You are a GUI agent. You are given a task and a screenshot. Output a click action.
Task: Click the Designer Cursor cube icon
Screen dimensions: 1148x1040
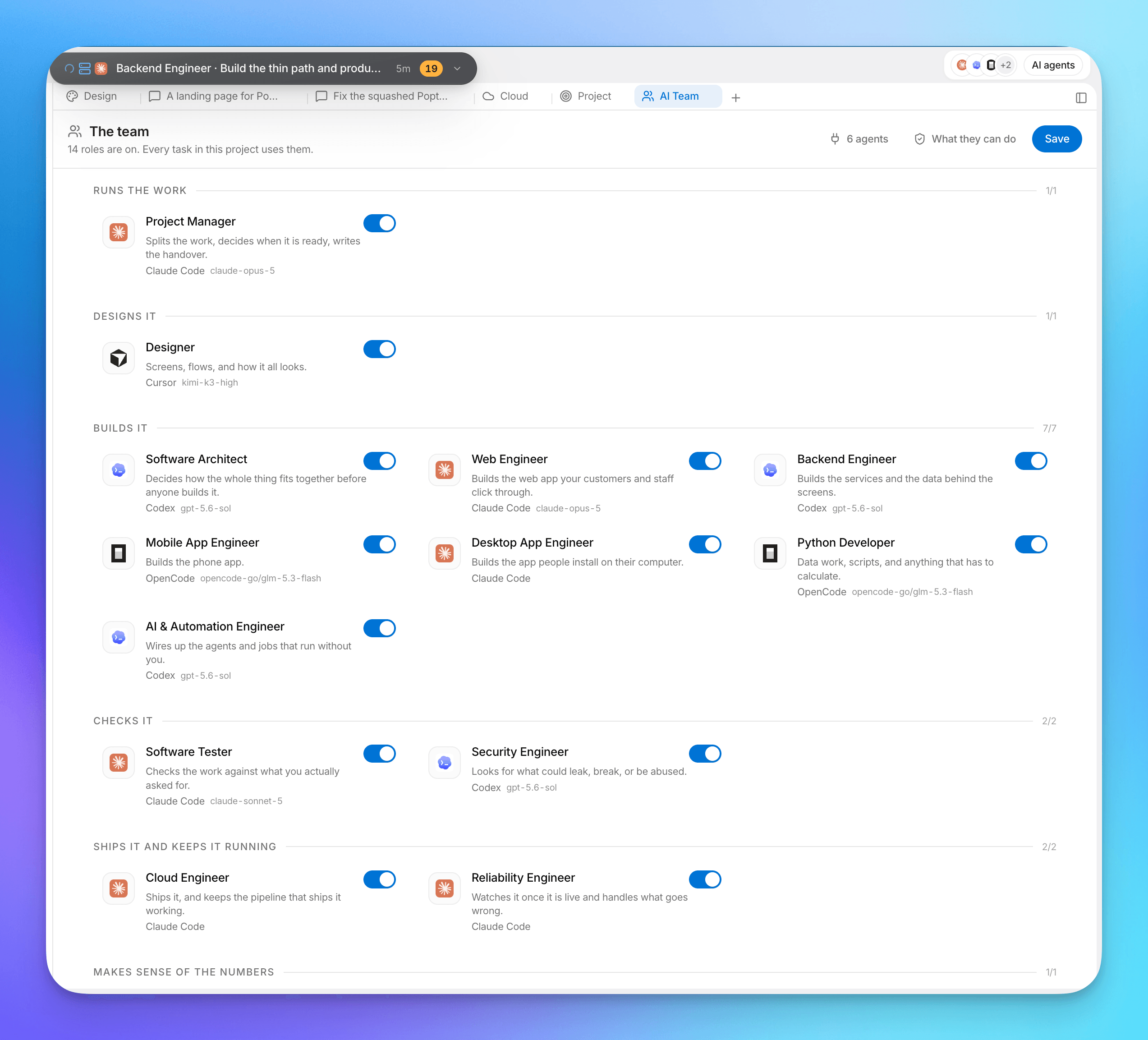[119, 358]
